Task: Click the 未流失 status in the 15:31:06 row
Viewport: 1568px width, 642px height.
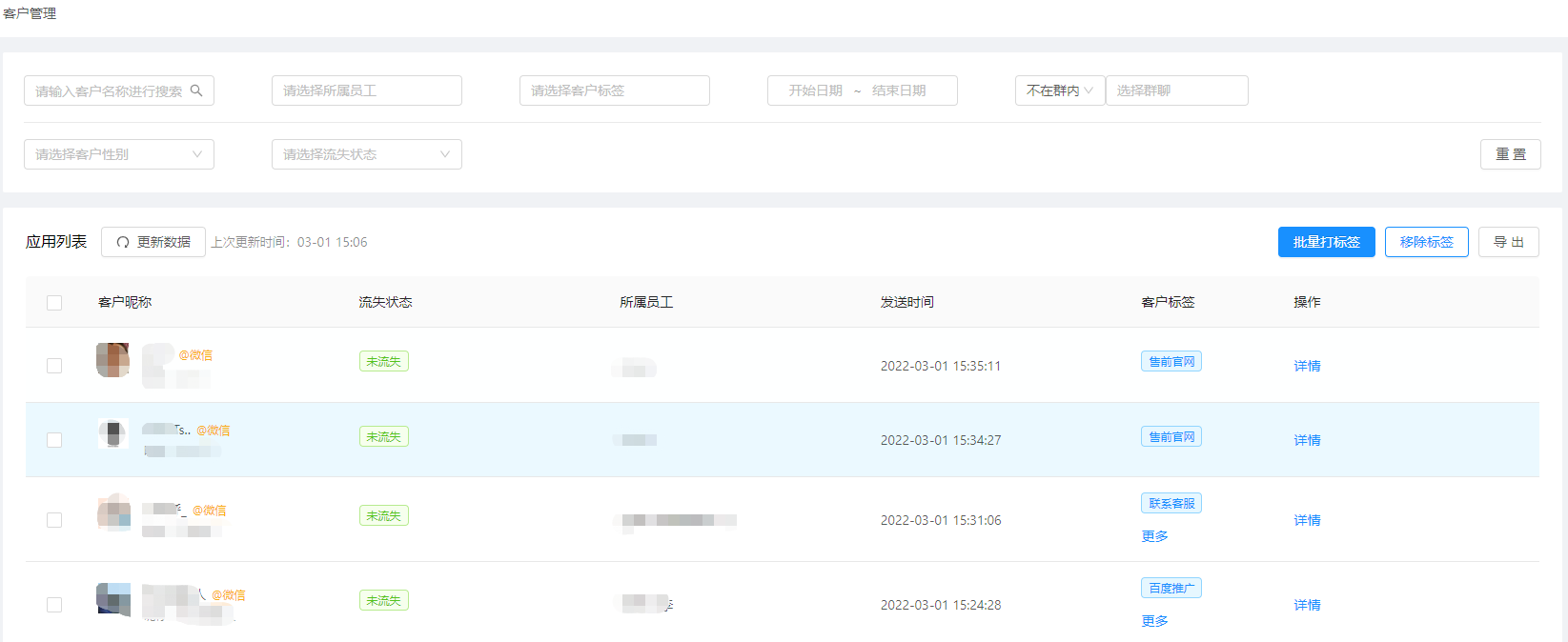Action: [384, 515]
